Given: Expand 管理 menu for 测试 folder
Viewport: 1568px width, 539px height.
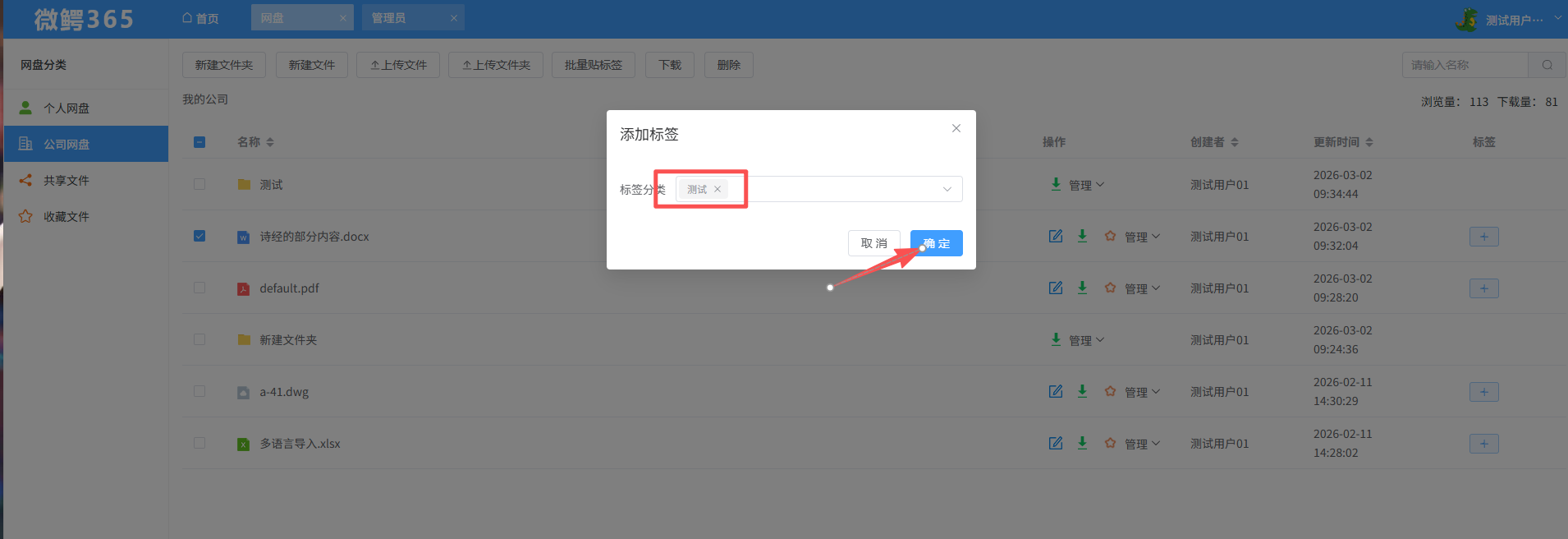Looking at the screenshot, I should tap(1087, 185).
